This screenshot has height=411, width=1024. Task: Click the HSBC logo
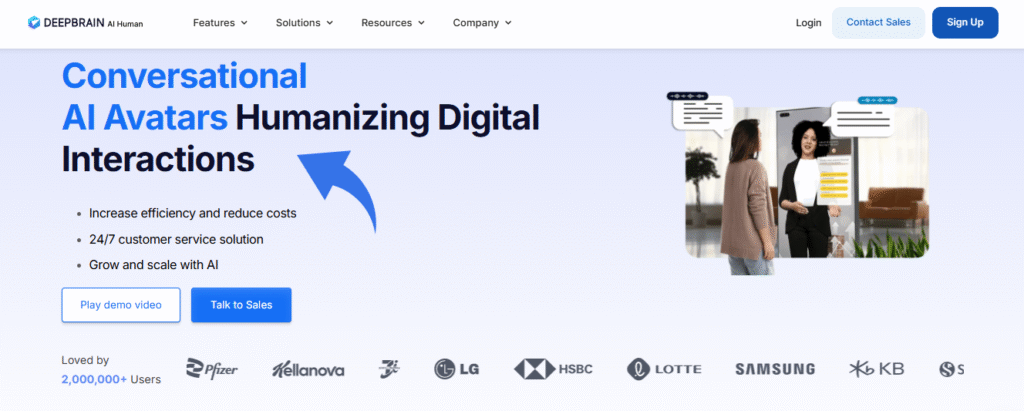pyautogui.click(x=553, y=369)
